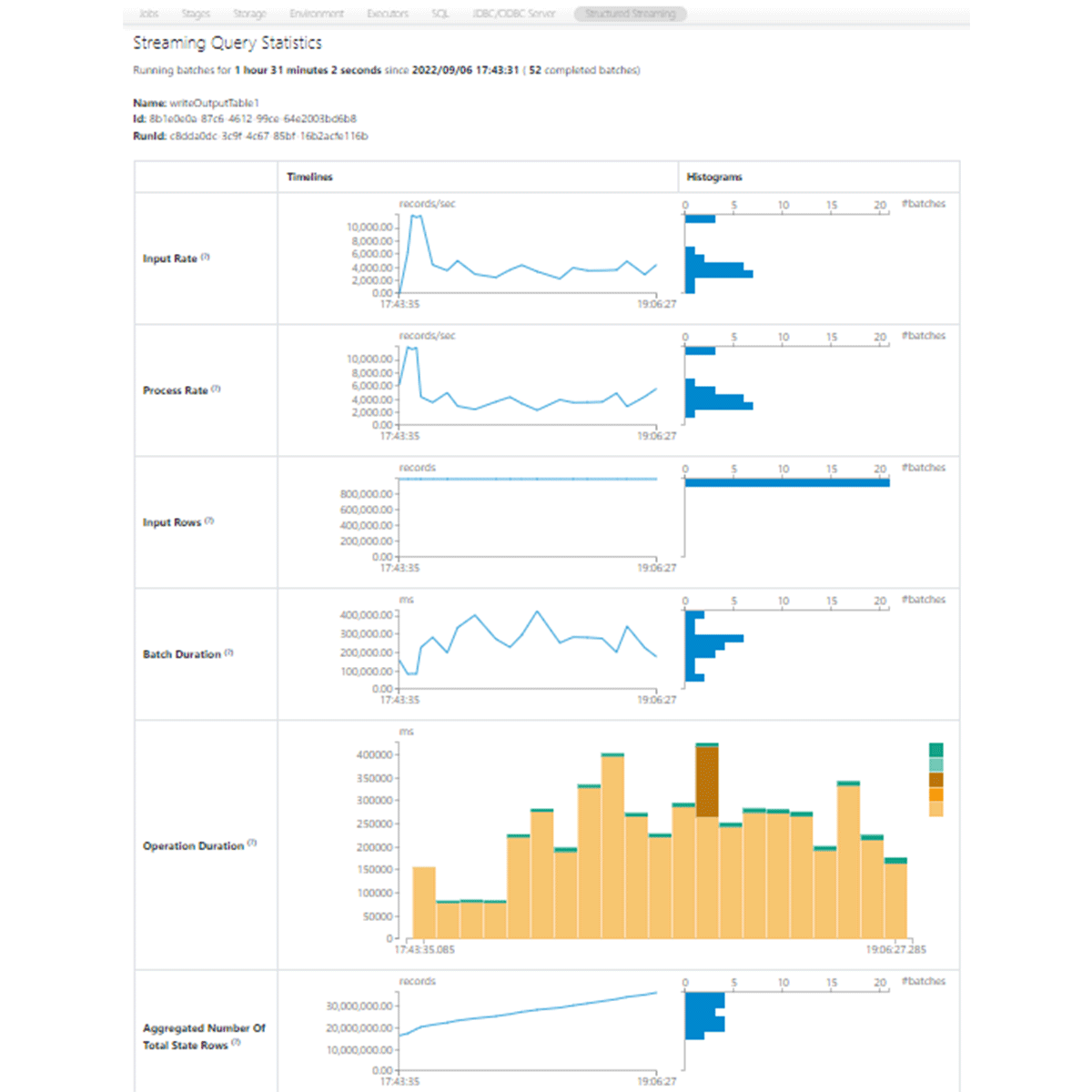The height and width of the screenshot is (1092, 1092).
Task: Open the SQL tab
Action: click(440, 14)
